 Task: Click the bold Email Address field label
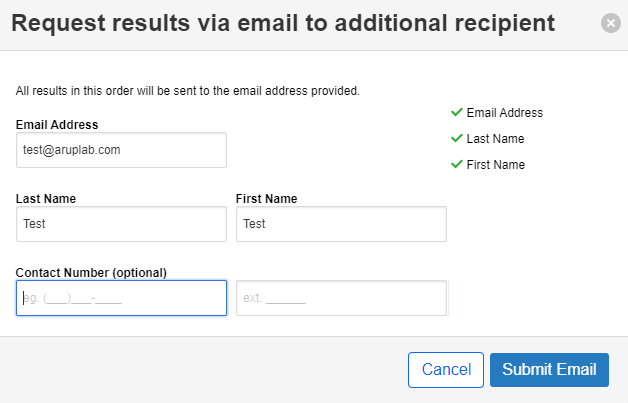point(57,125)
